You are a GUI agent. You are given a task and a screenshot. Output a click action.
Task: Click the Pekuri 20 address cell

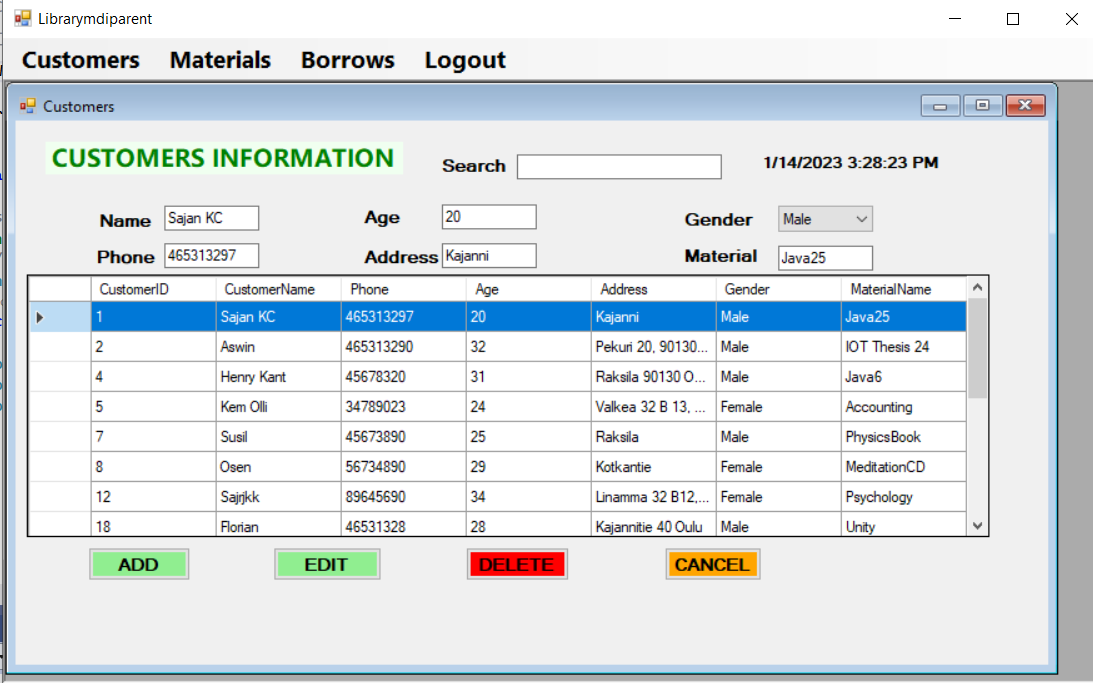(653, 346)
